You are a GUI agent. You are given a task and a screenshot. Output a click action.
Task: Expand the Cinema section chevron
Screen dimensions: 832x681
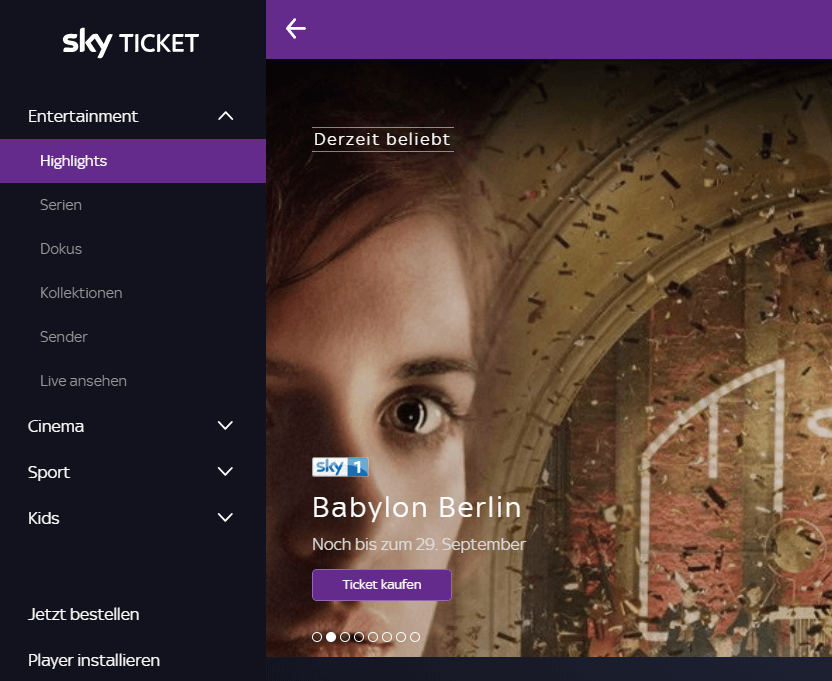[x=226, y=426]
